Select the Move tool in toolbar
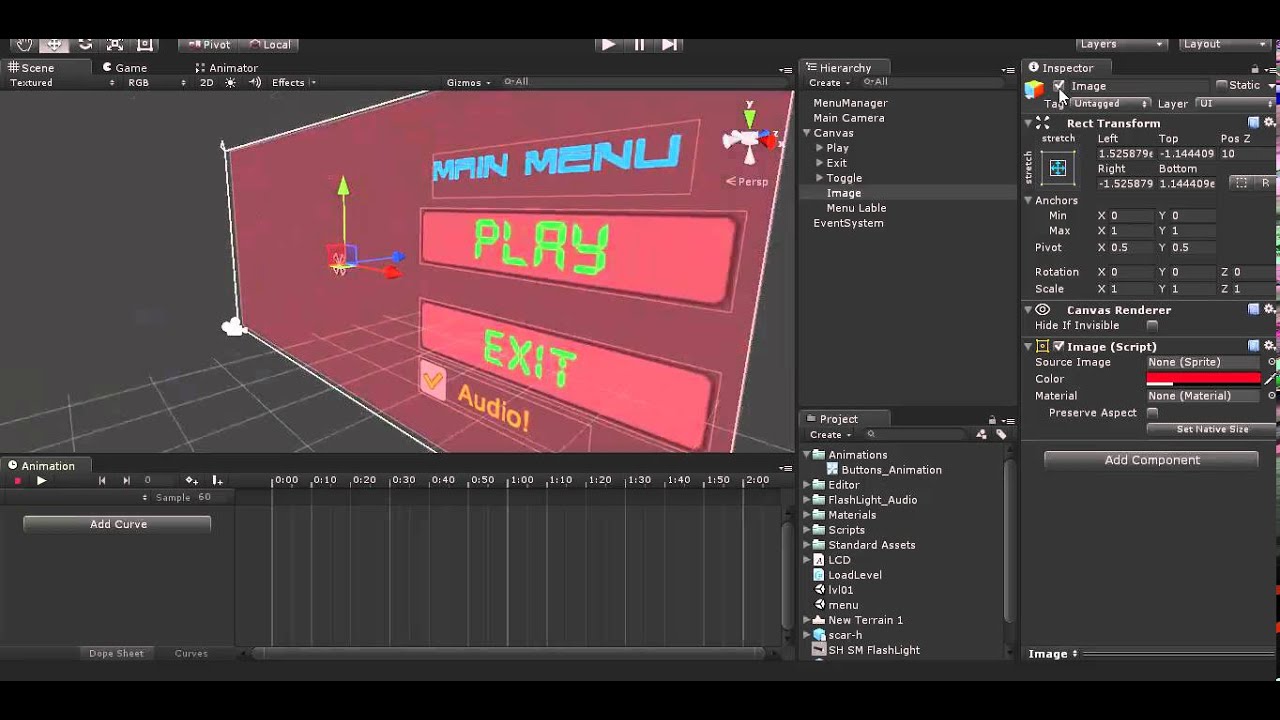Screen dimensions: 1280x720 [x=54, y=44]
